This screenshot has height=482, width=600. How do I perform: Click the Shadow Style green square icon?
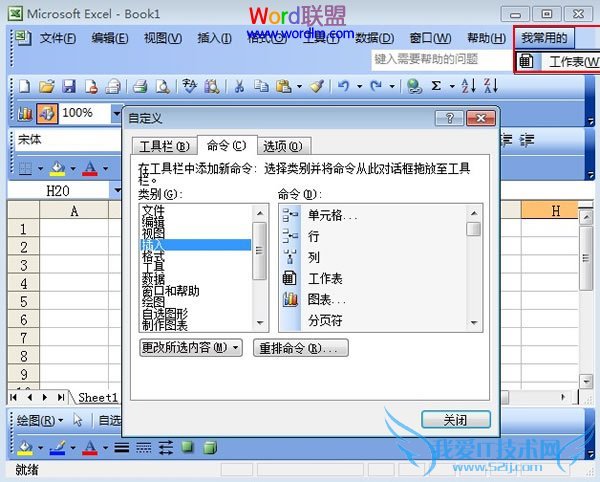tap(188, 446)
